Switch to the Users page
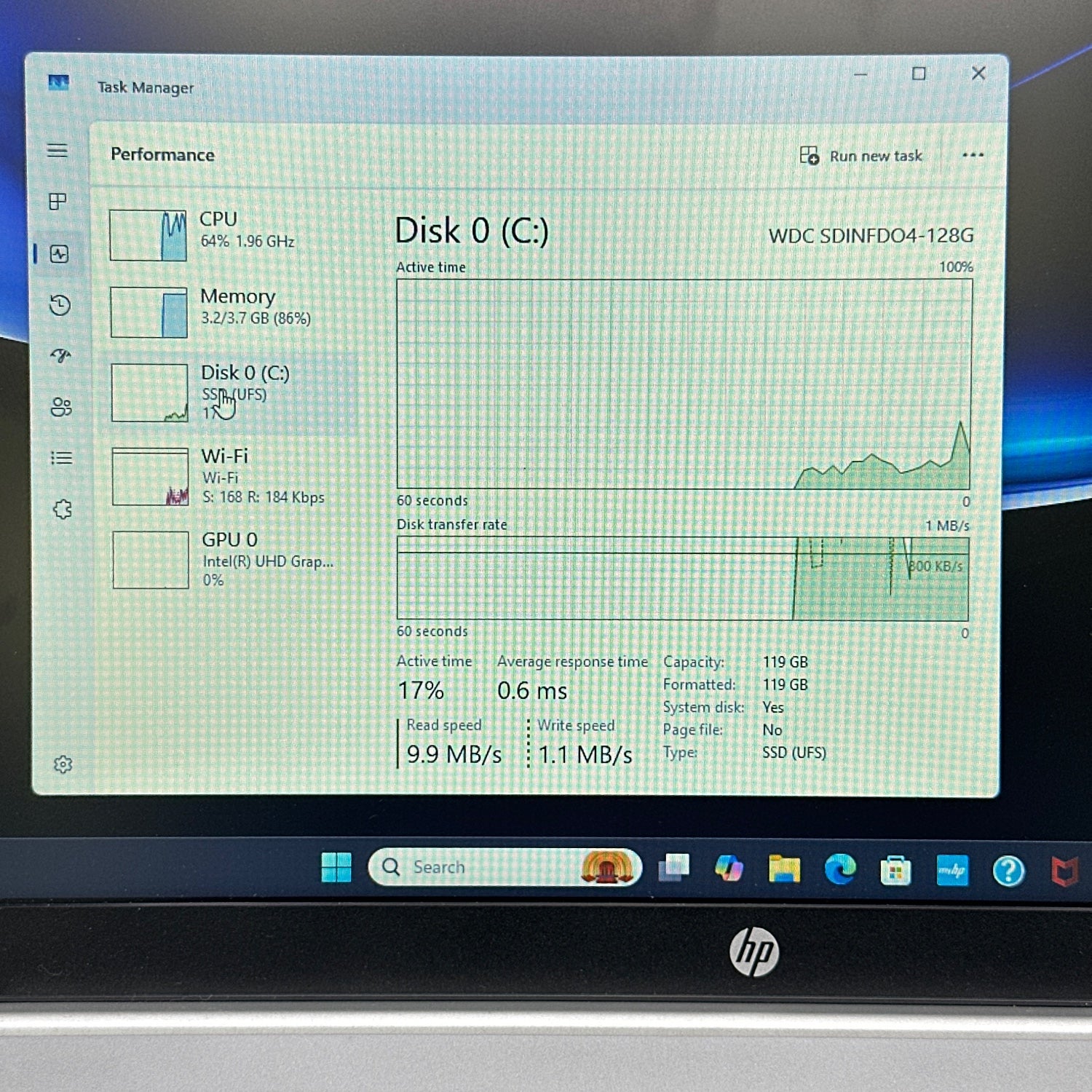Screen dimensions: 1092x1092 point(61,407)
